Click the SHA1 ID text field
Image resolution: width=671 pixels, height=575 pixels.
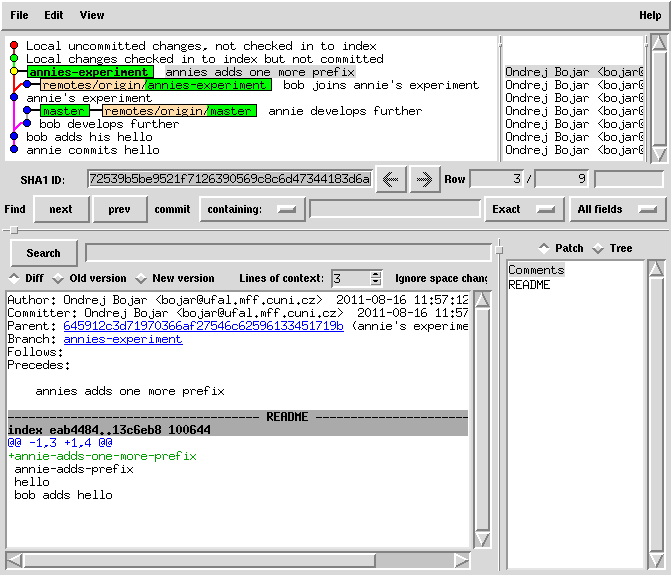(x=228, y=179)
